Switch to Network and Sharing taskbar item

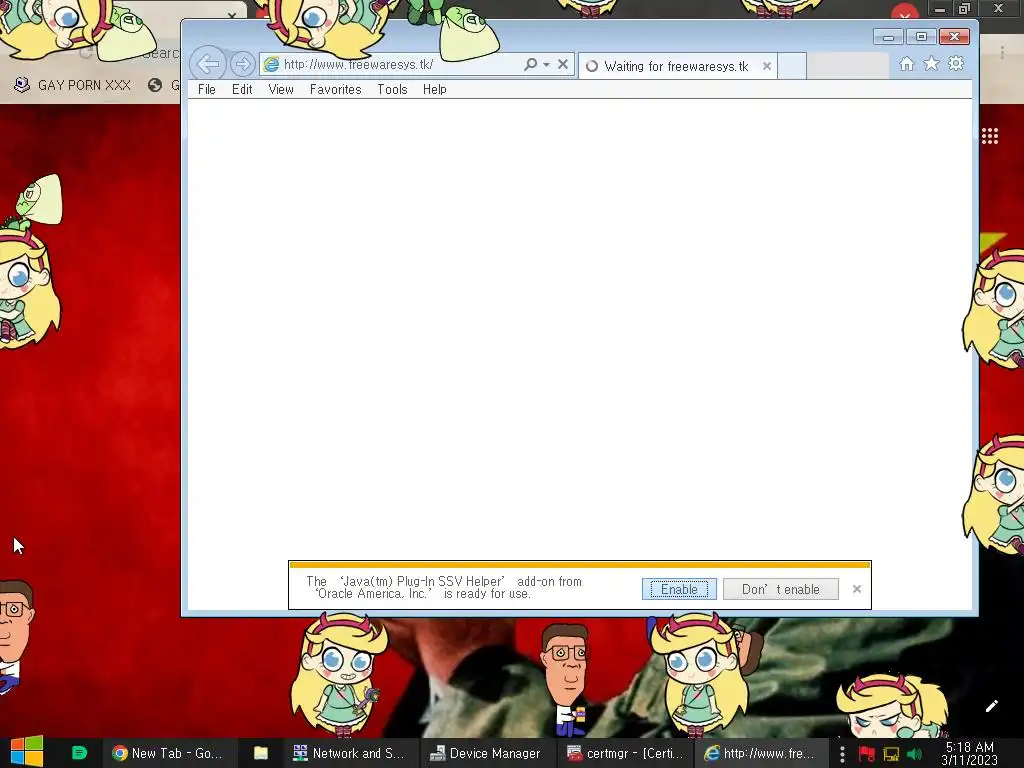click(349, 753)
